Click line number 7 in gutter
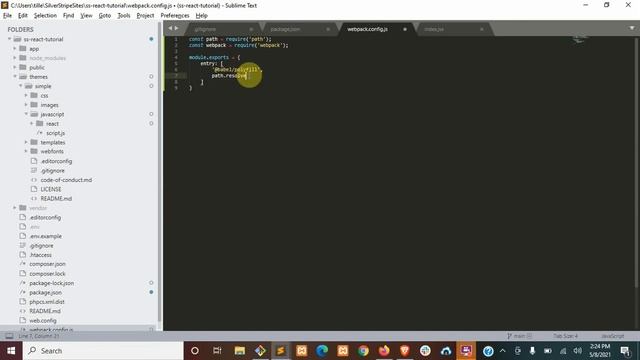Image resolution: width=640 pixels, height=360 pixels. (176, 76)
